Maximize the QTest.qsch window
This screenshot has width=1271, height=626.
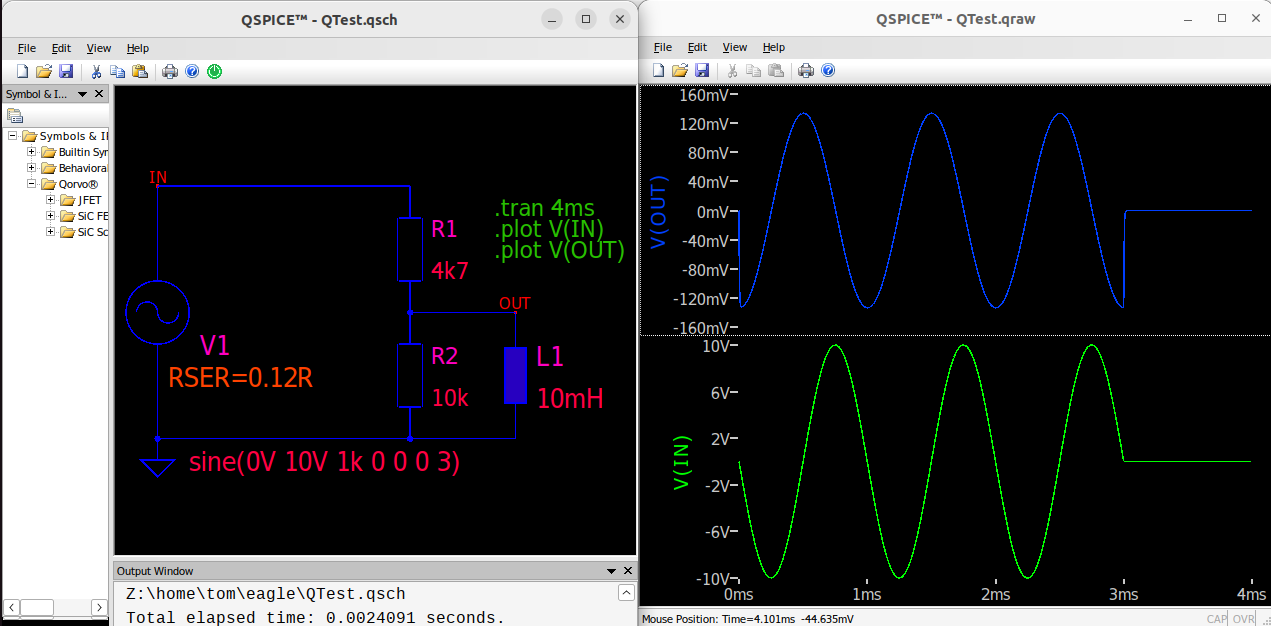coord(587,18)
